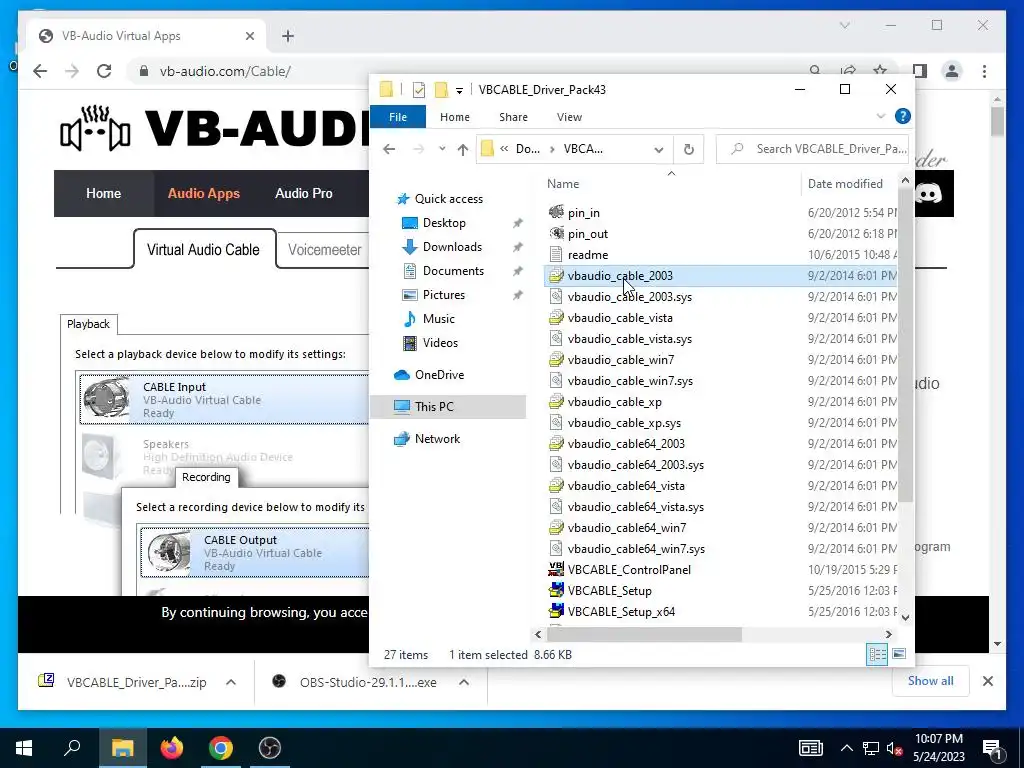Open the Audio Pro site menu

[304, 193]
